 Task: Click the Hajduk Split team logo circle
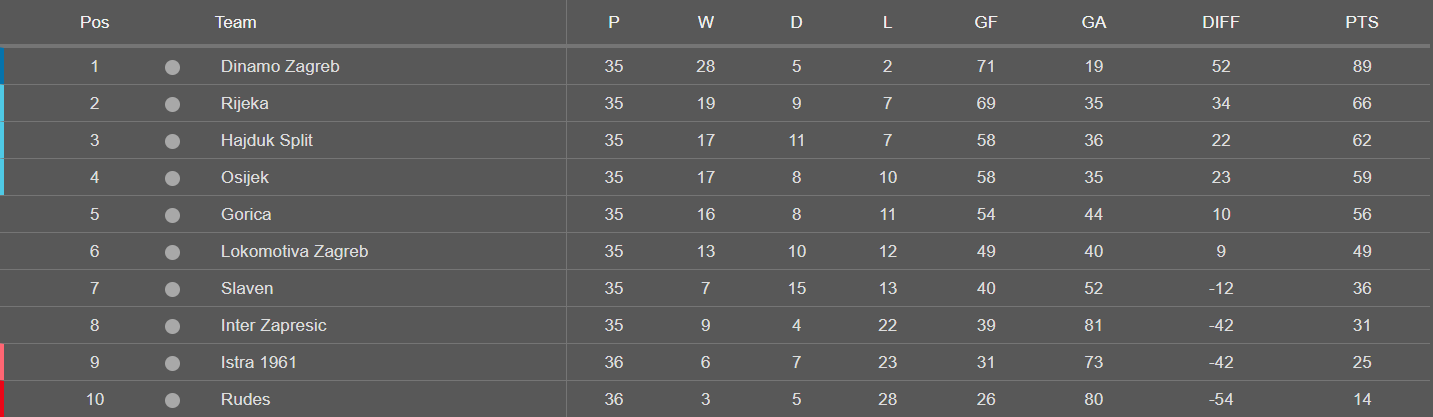tap(172, 141)
